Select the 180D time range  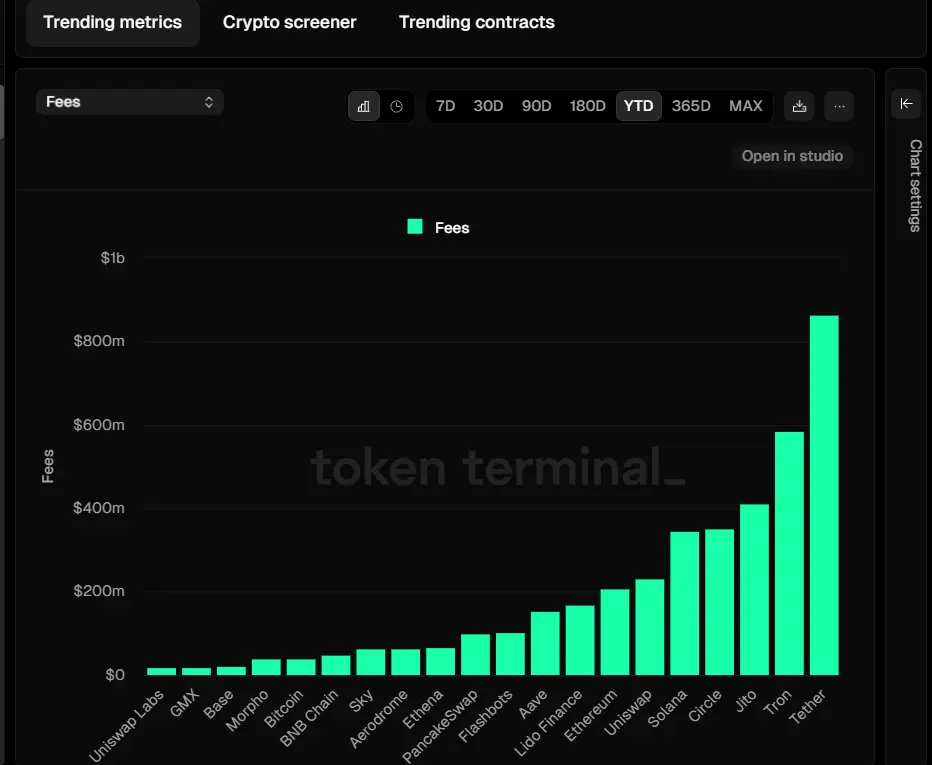[587, 106]
